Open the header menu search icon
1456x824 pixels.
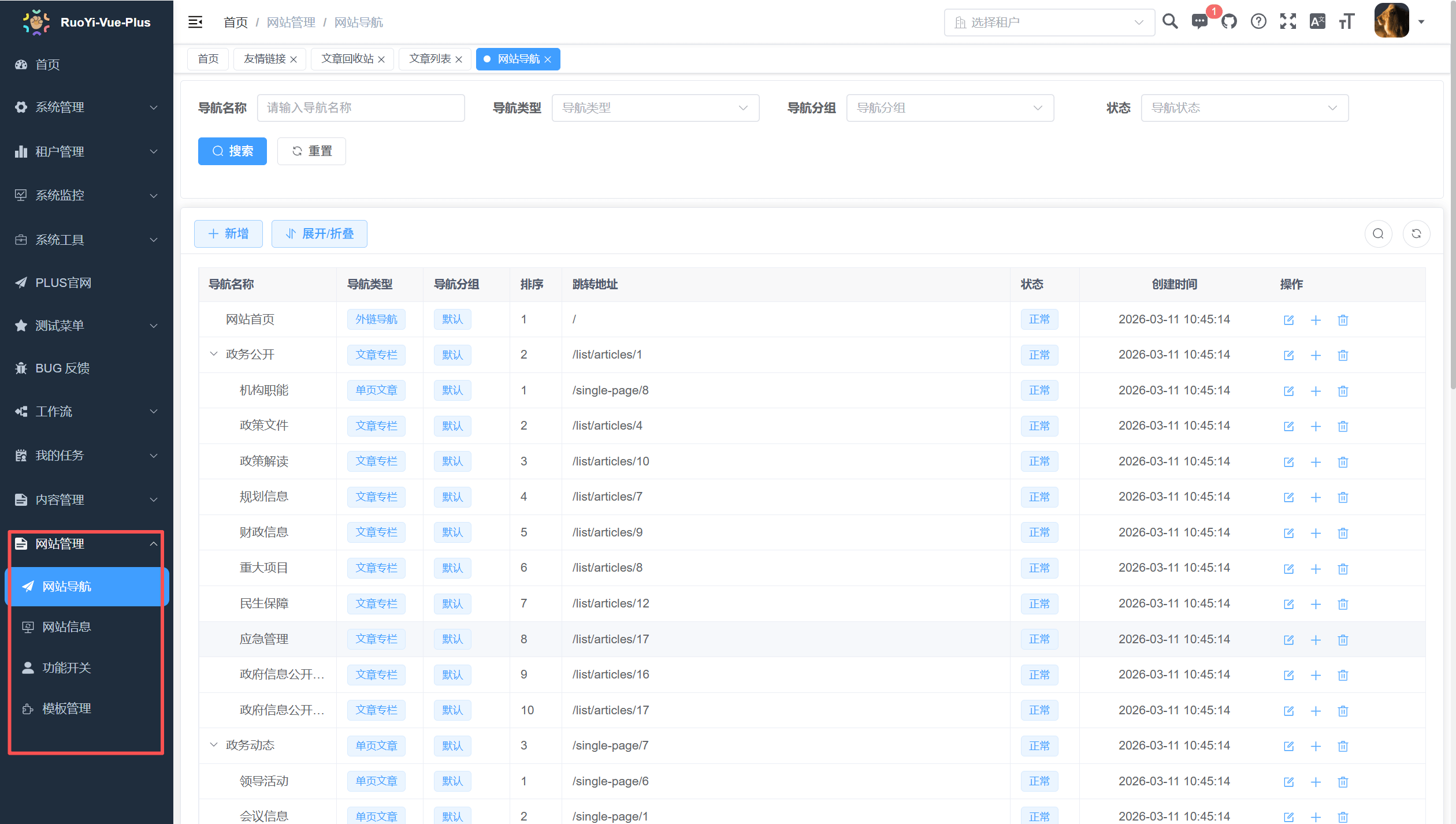tap(1170, 22)
